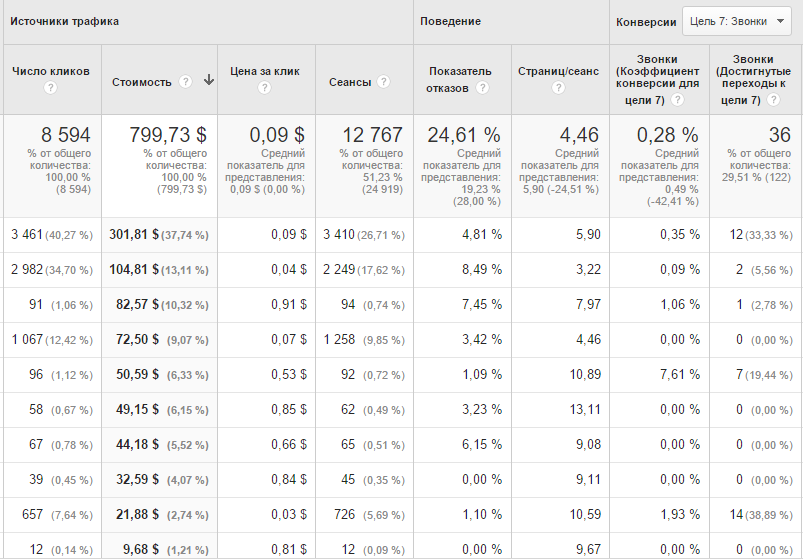
Task: Sort by Число кликов column header
Action: point(51,71)
